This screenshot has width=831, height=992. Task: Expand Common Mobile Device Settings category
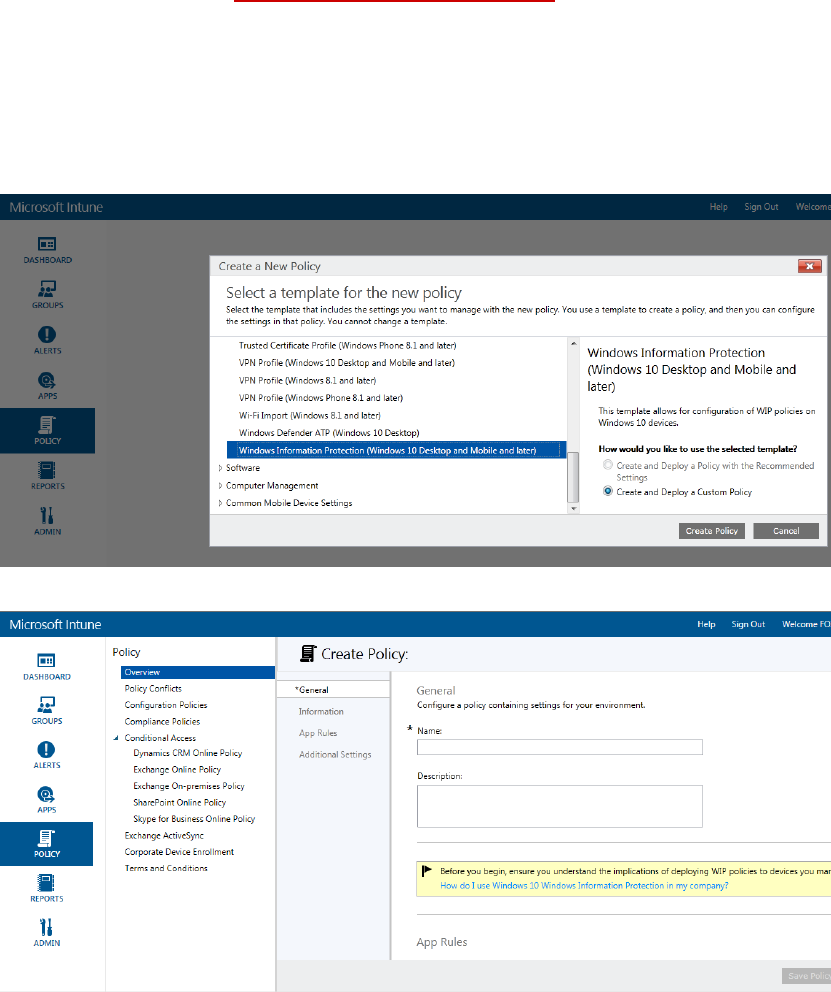tap(221, 503)
